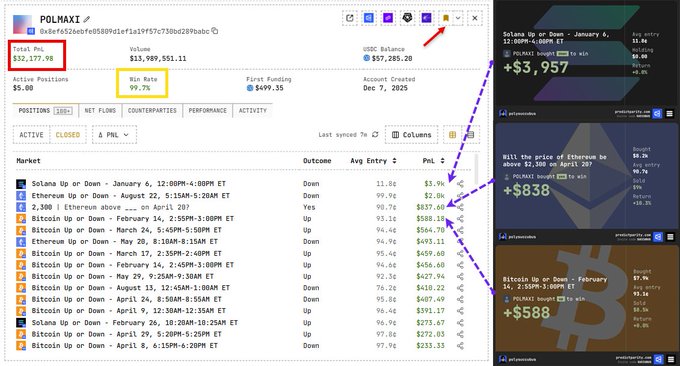Screen dimensions: 680x366
Task: Switch to the yellow grid view
Action: point(452,135)
